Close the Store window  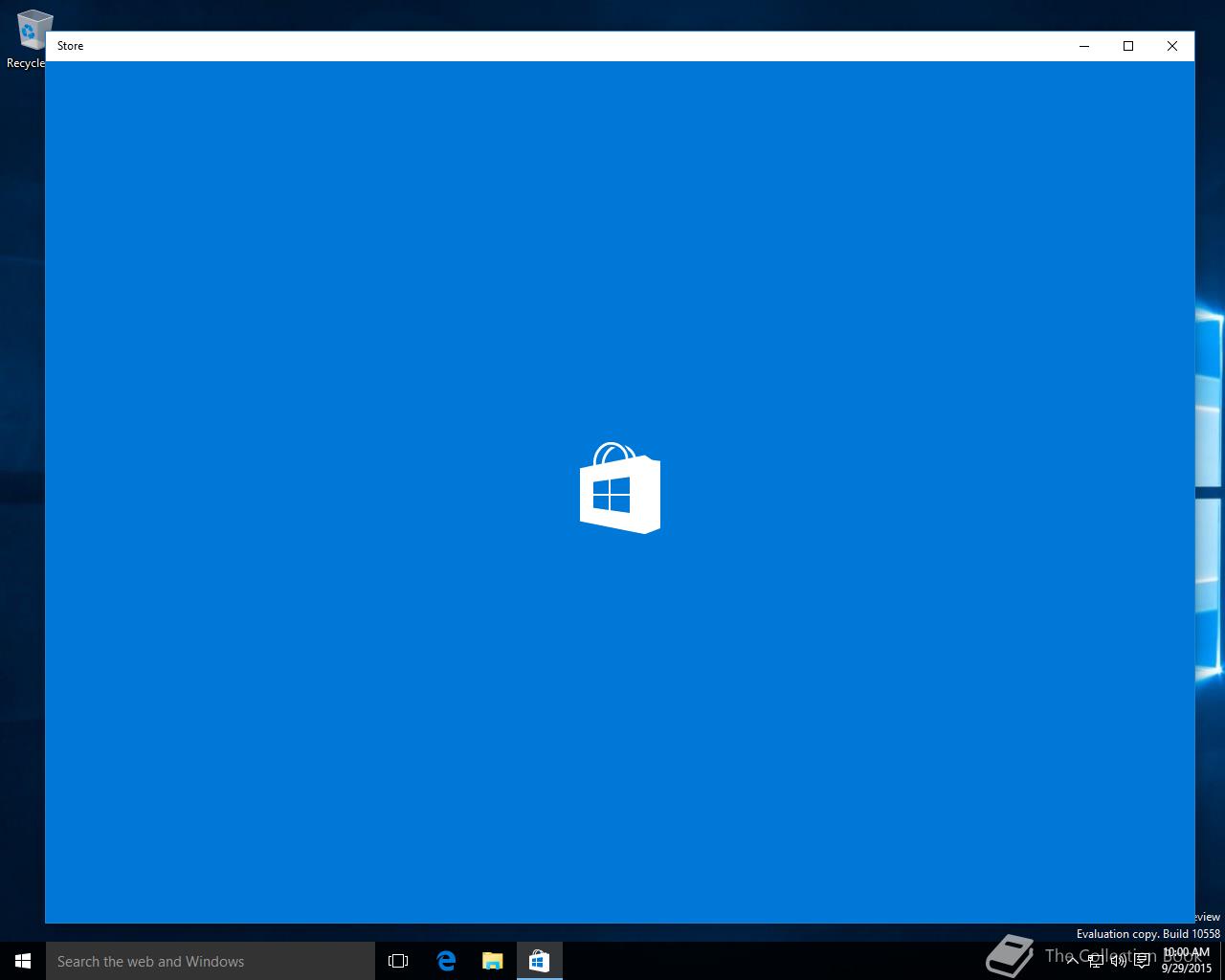[1172, 46]
